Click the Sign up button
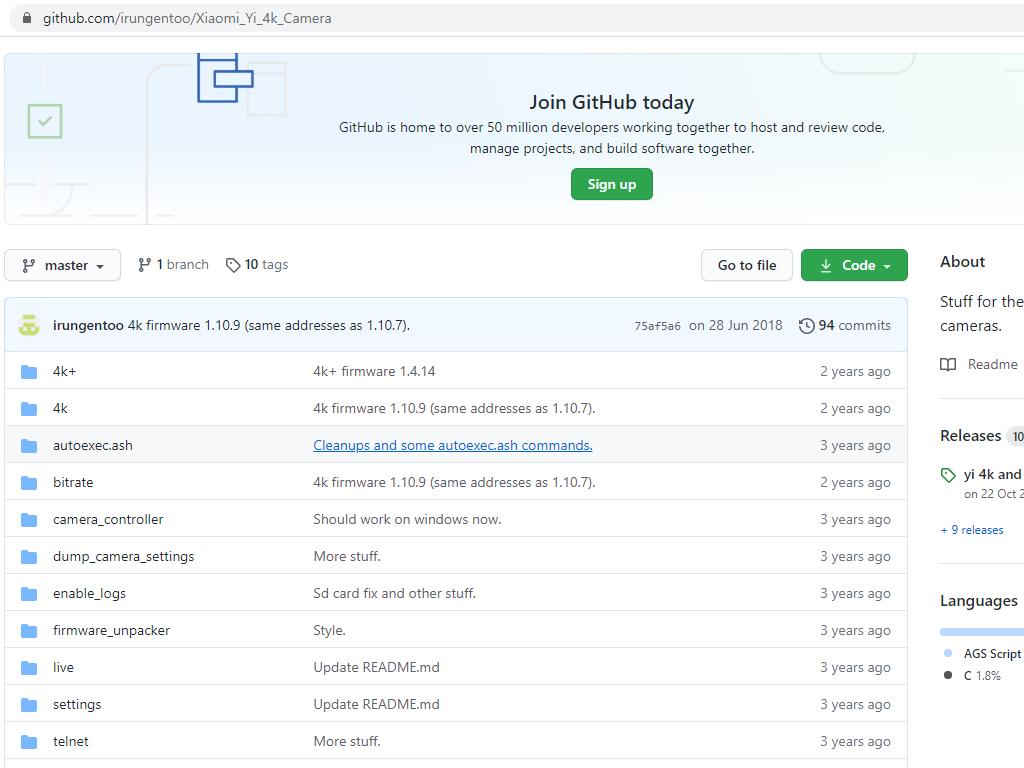The height and width of the screenshot is (768, 1024). (x=611, y=184)
